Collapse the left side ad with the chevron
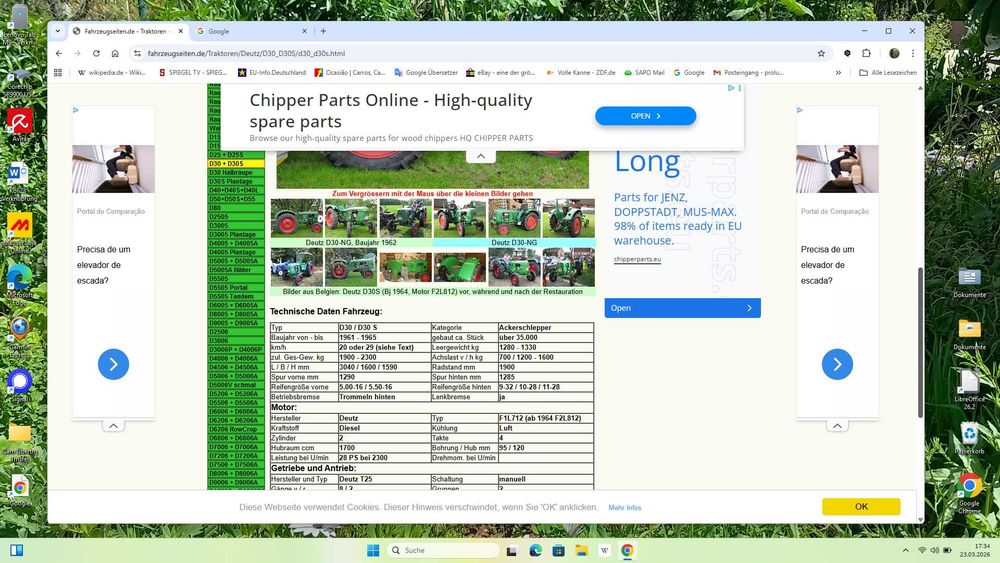 point(113,425)
